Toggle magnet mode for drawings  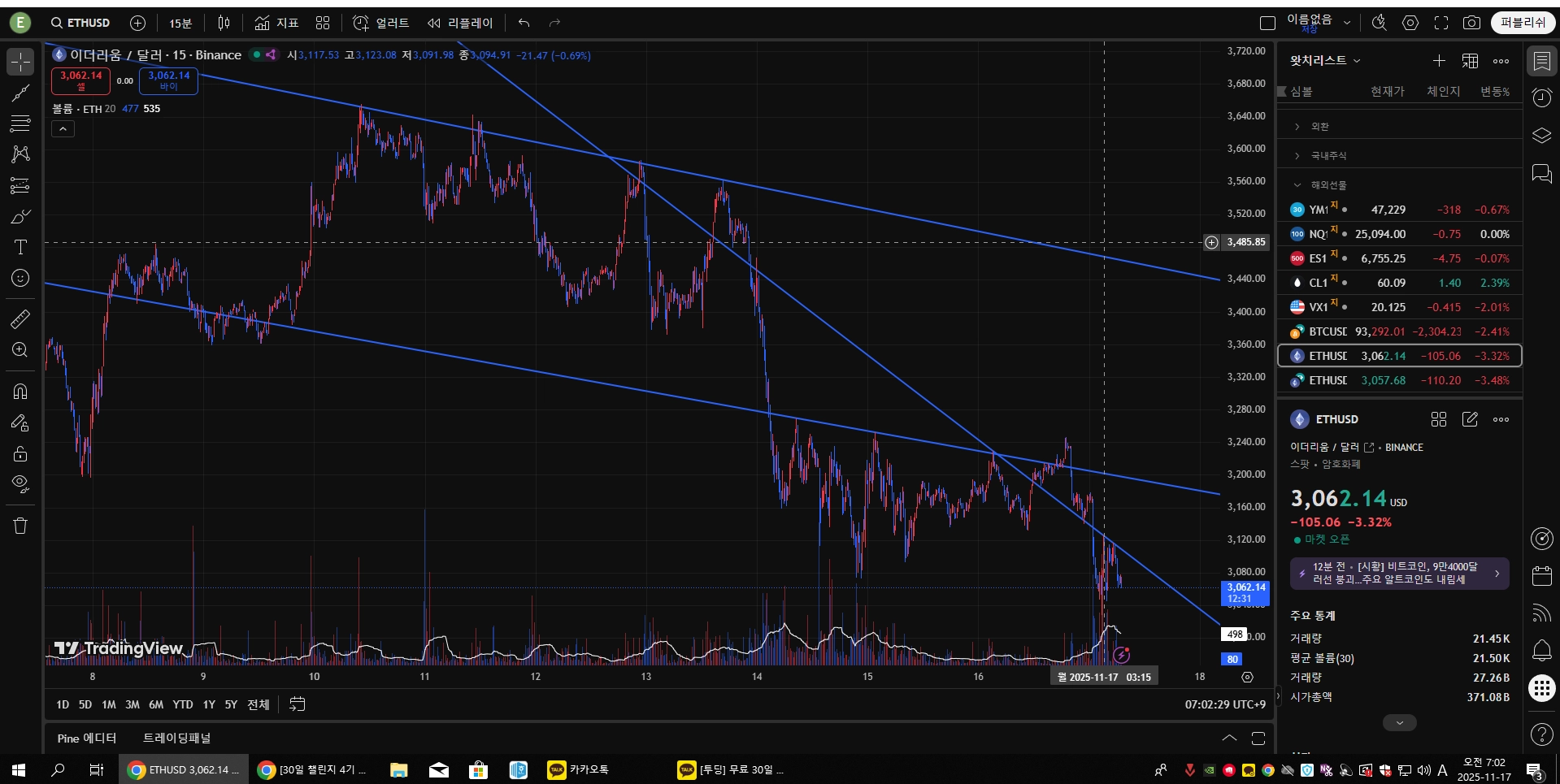pos(20,392)
